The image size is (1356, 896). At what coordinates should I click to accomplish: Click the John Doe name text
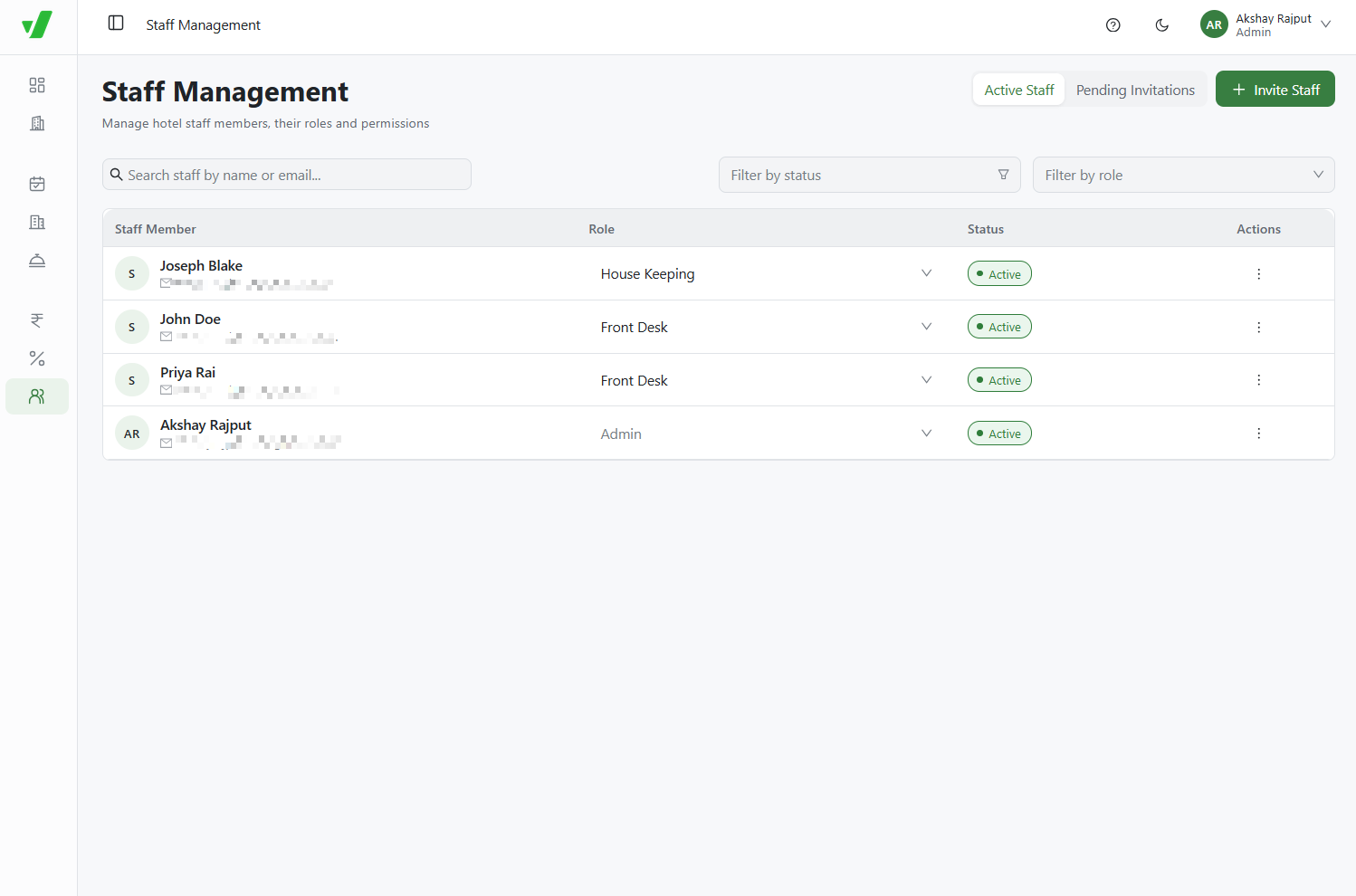pos(190,319)
